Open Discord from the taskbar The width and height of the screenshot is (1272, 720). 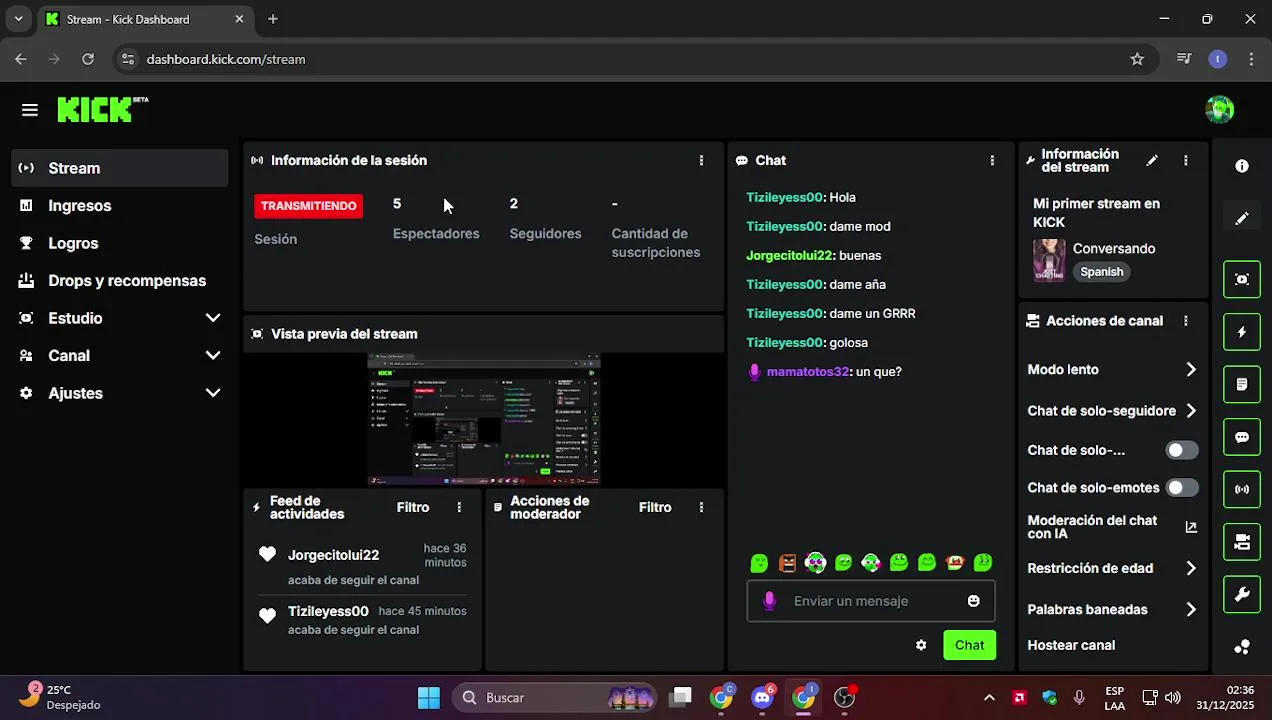pos(763,697)
